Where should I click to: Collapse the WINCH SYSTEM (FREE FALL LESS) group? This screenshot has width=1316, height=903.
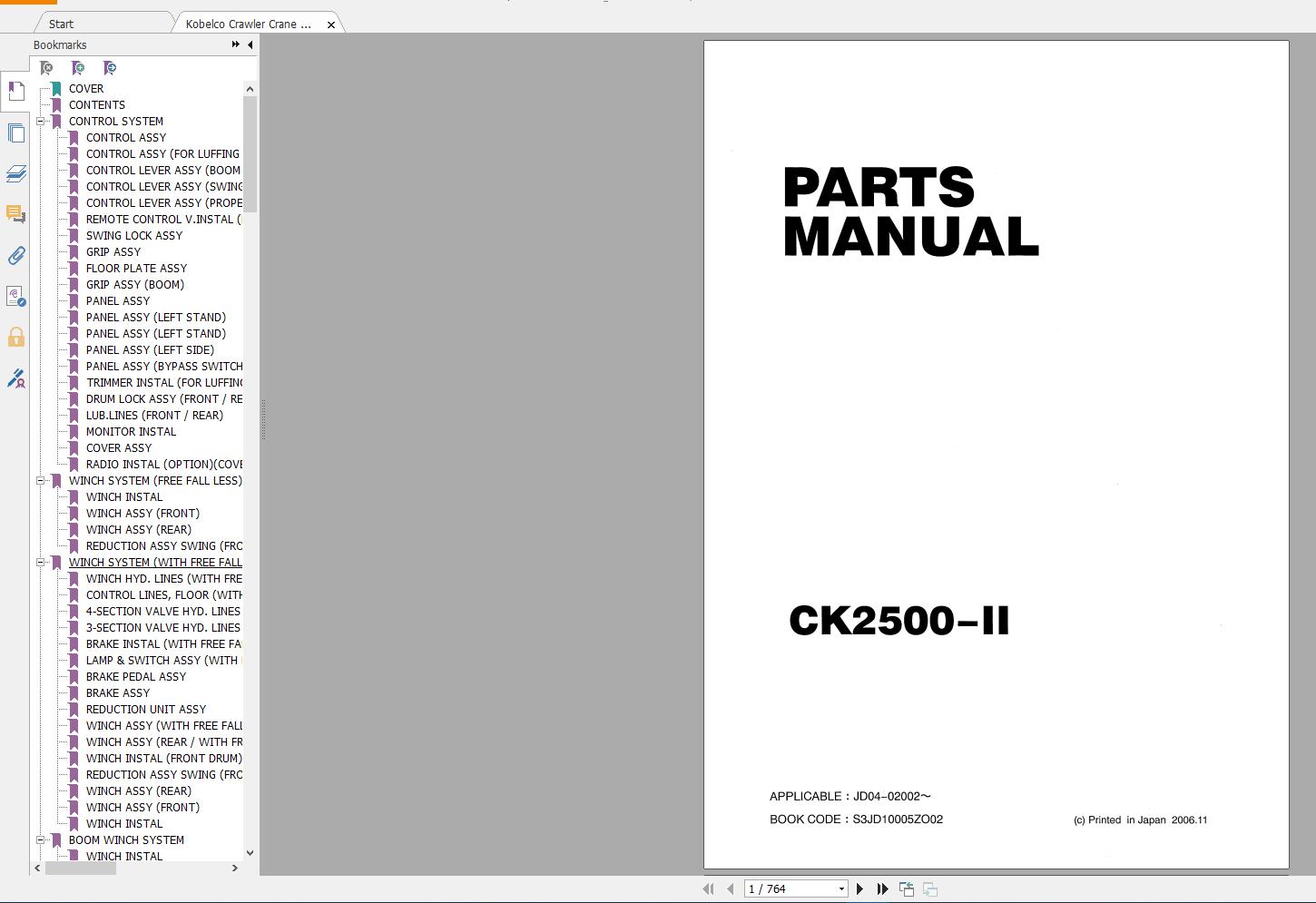click(41, 481)
